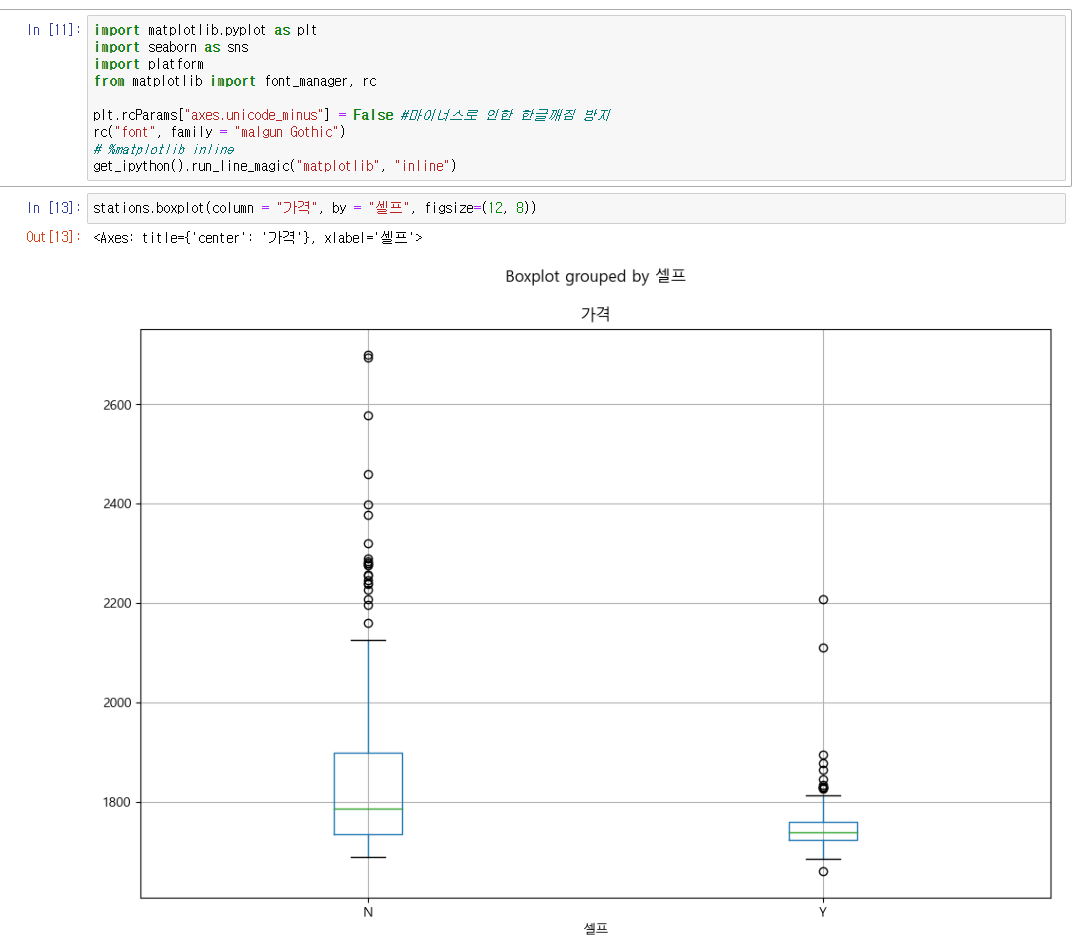Screen dimensions: 1078x943
Task: Click the '셀프' x-axis label
Action: 595,929
